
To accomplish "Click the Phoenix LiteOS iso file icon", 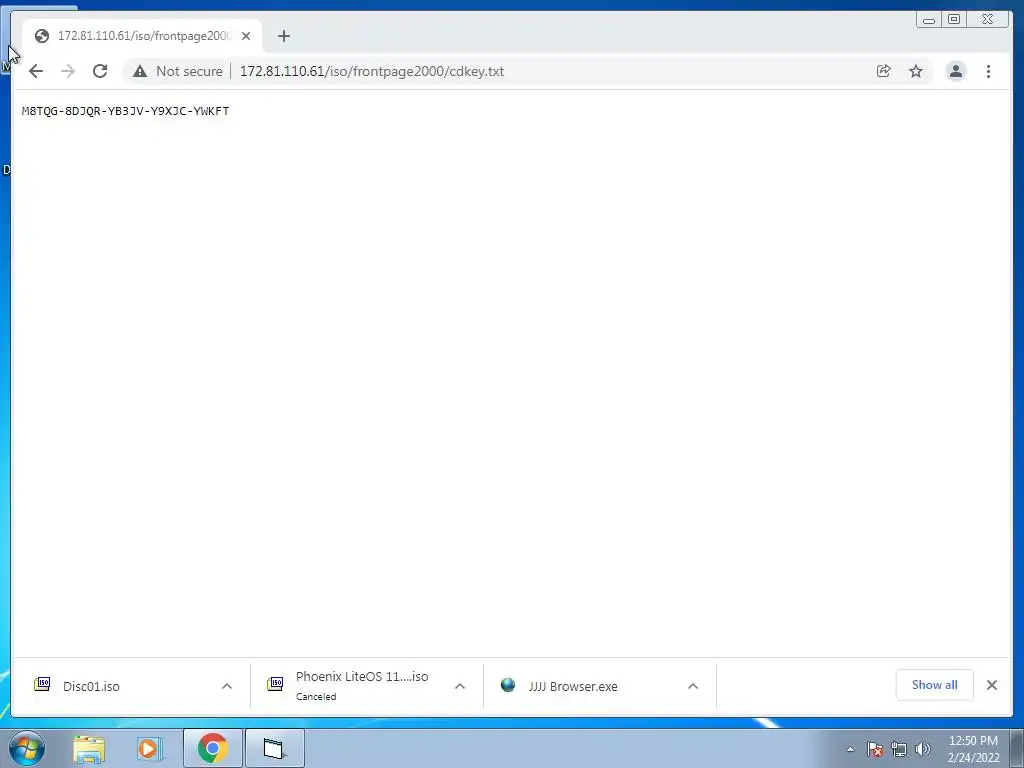I will tap(275, 684).
